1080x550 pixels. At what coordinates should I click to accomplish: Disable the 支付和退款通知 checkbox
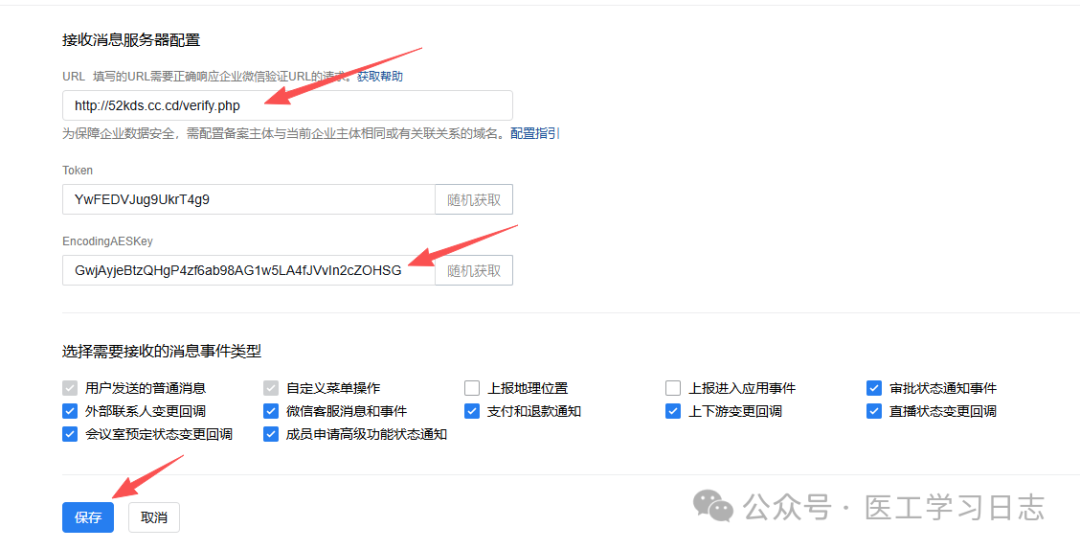pos(472,411)
